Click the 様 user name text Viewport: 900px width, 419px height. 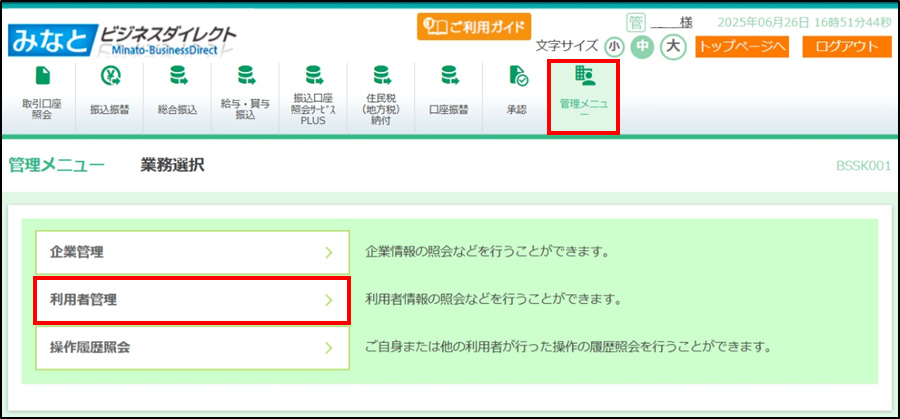pyautogui.click(x=685, y=22)
